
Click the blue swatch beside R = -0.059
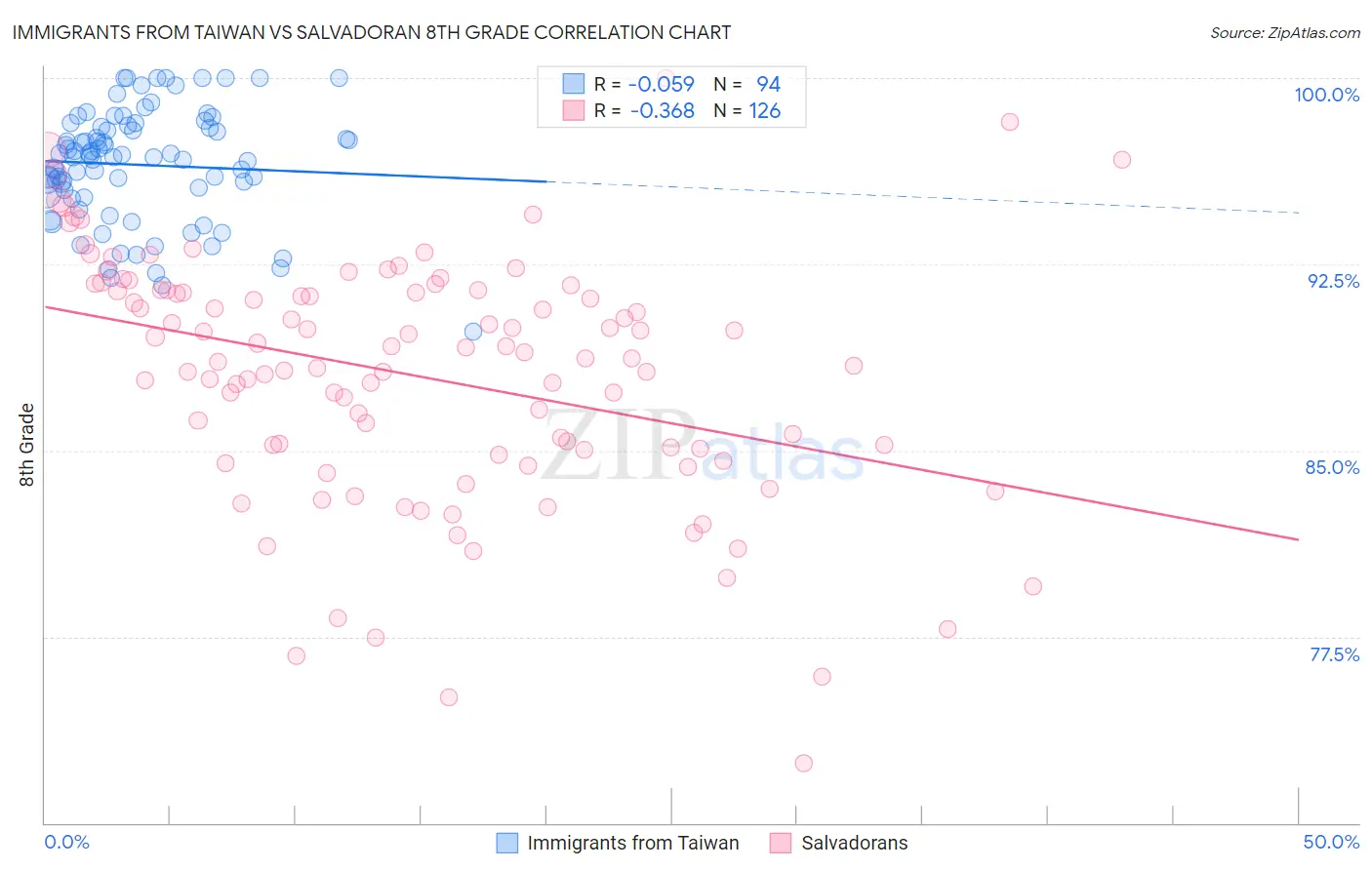[x=573, y=84]
